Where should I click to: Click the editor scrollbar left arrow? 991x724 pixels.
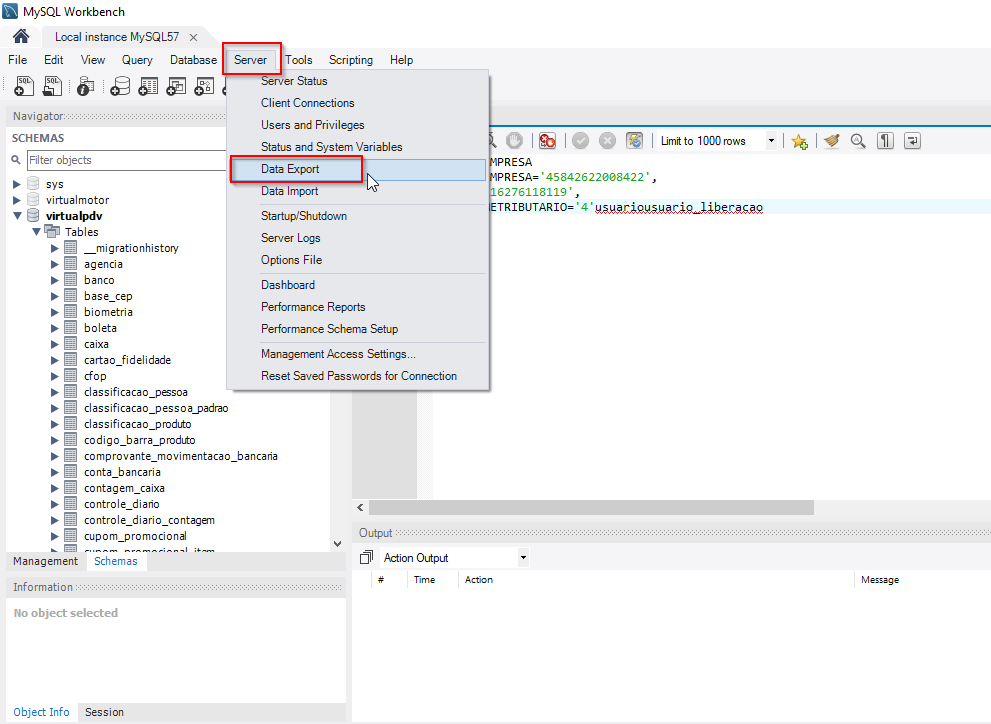(x=360, y=507)
